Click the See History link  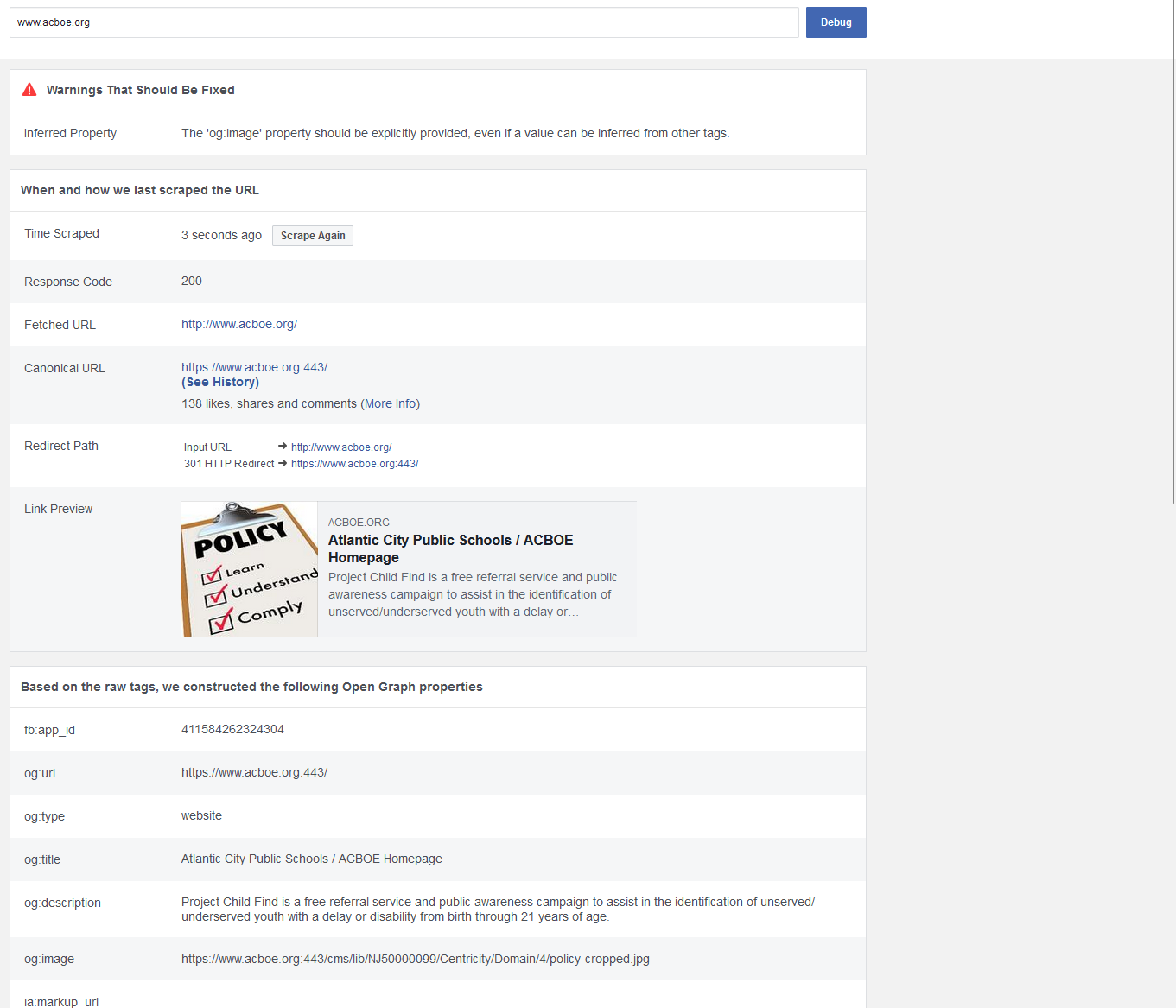click(220, 382)
